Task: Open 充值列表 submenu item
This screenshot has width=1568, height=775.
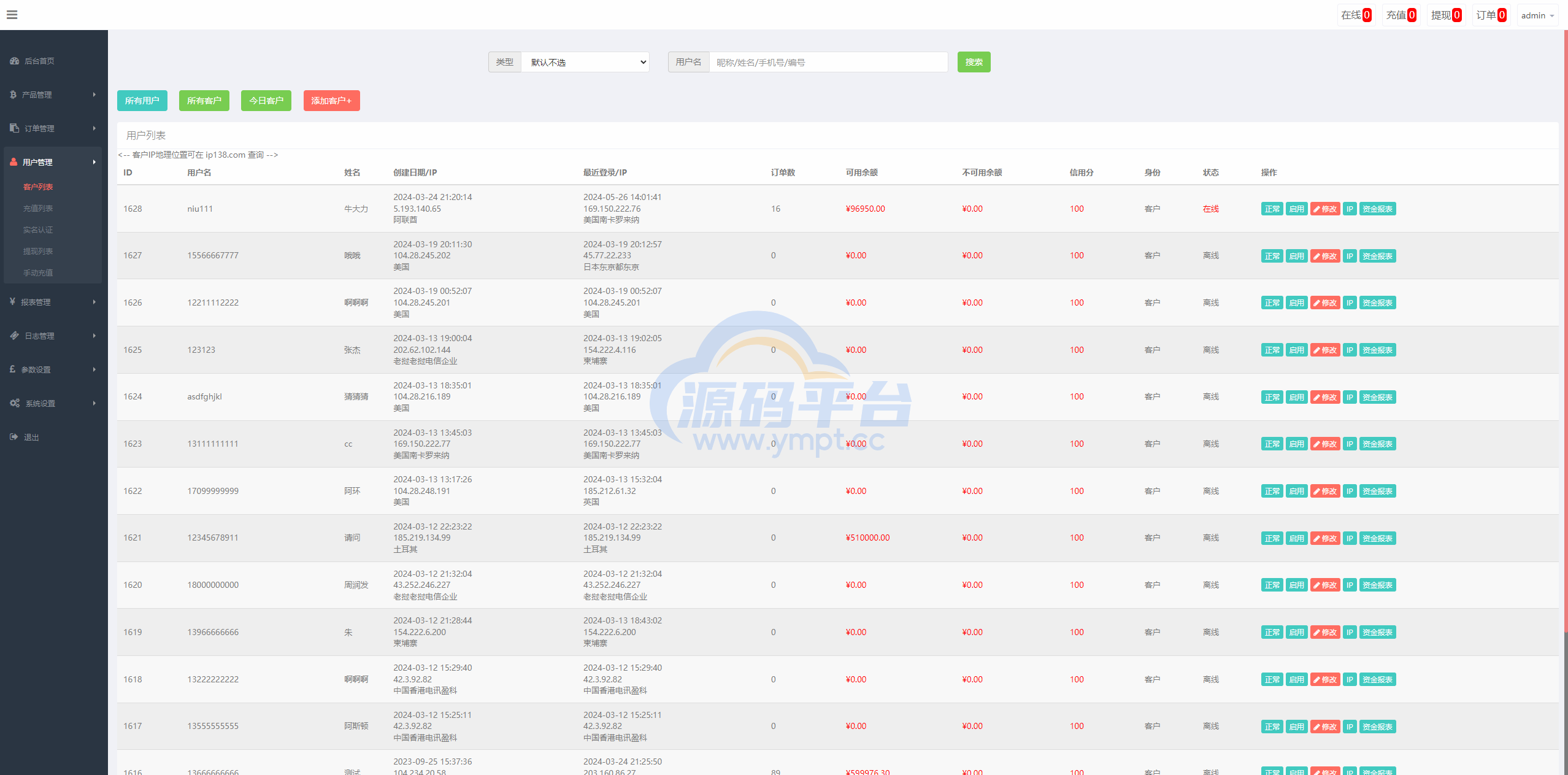Action: (38, 208)
